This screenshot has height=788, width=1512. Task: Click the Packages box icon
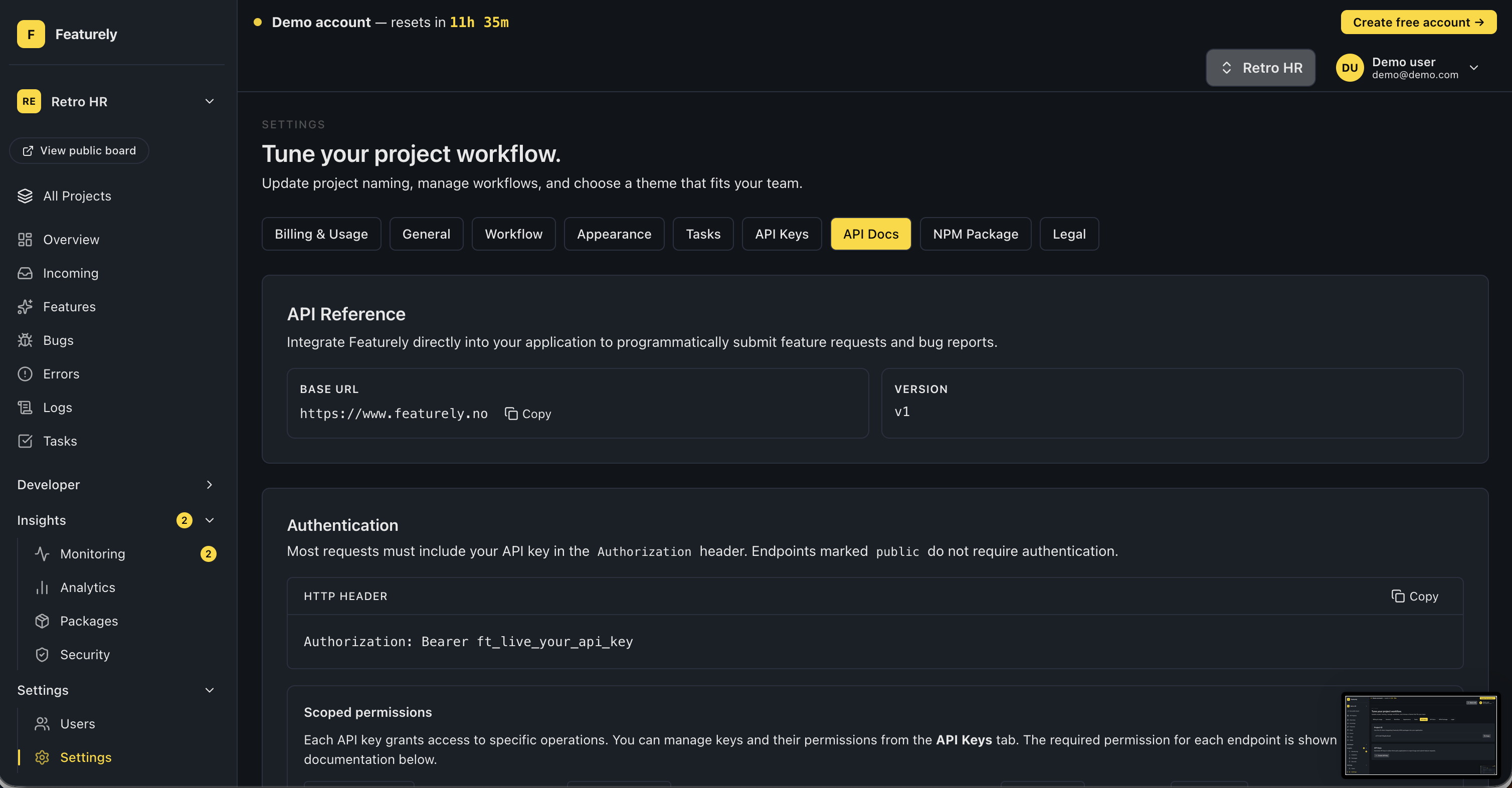pyautogui.click(x=42, y=621)
